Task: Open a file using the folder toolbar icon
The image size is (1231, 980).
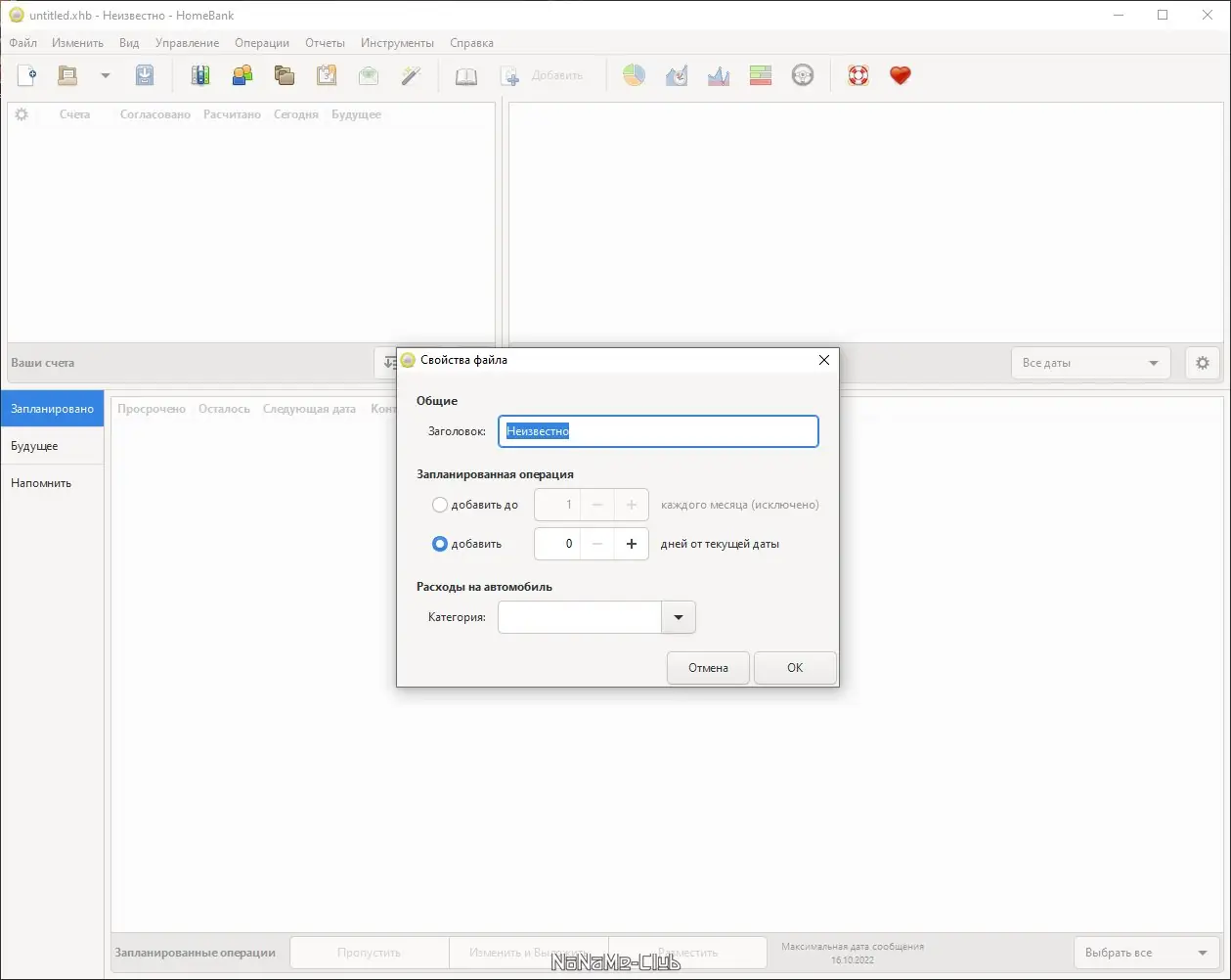Action: click(x=66, y=75)
